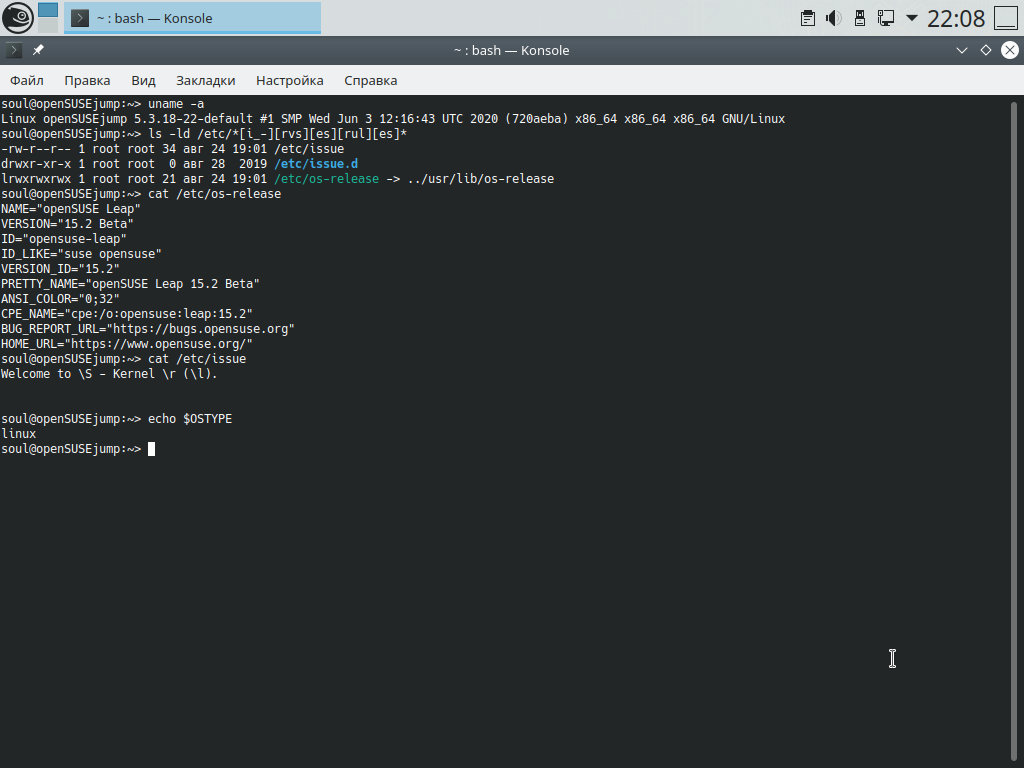Open the Настройка menu
1024x768 pixels.
(289, 80)
